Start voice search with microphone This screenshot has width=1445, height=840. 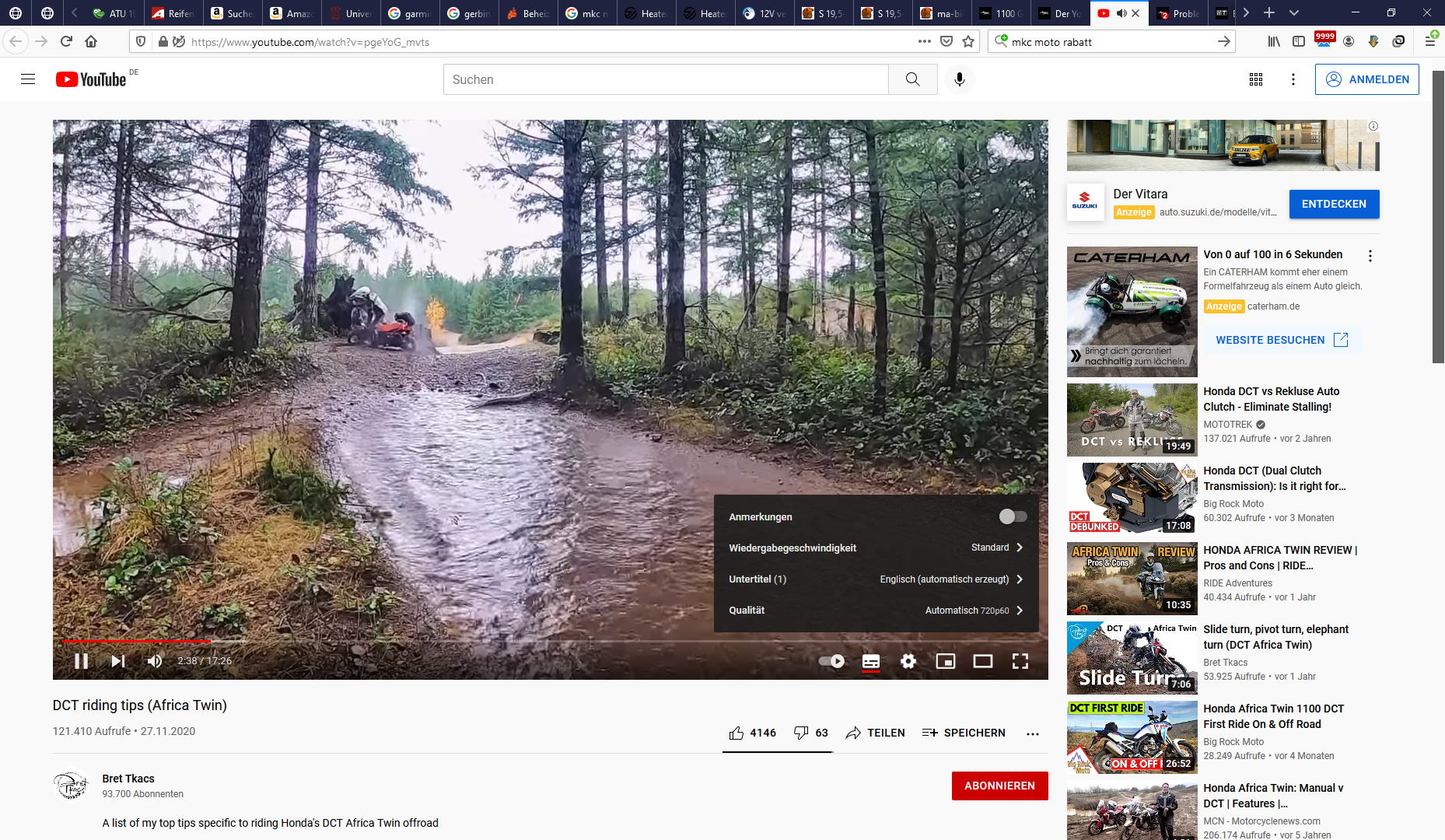click(959, 79)
